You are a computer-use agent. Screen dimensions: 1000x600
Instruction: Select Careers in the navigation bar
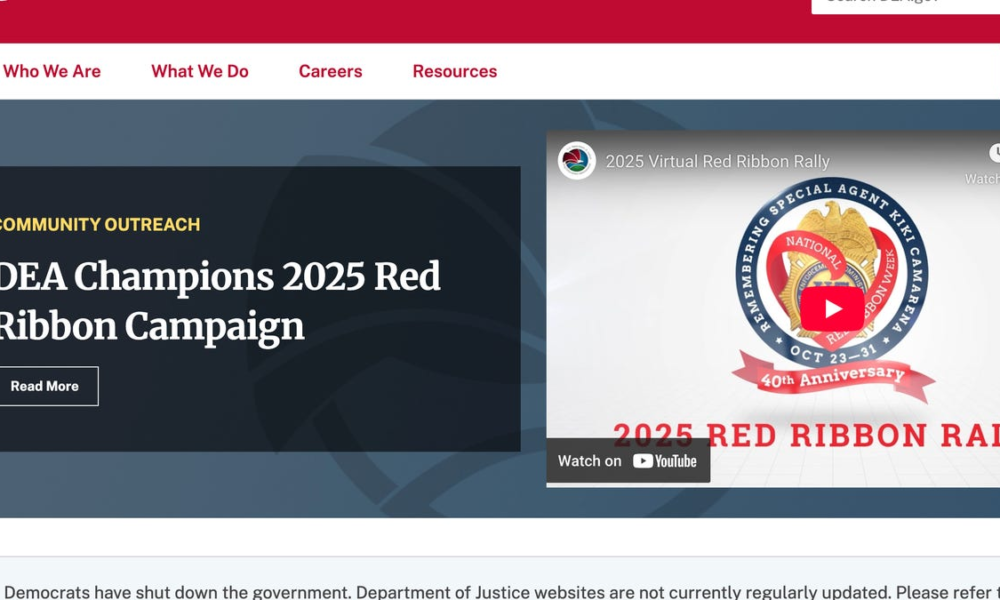point(330,71)
